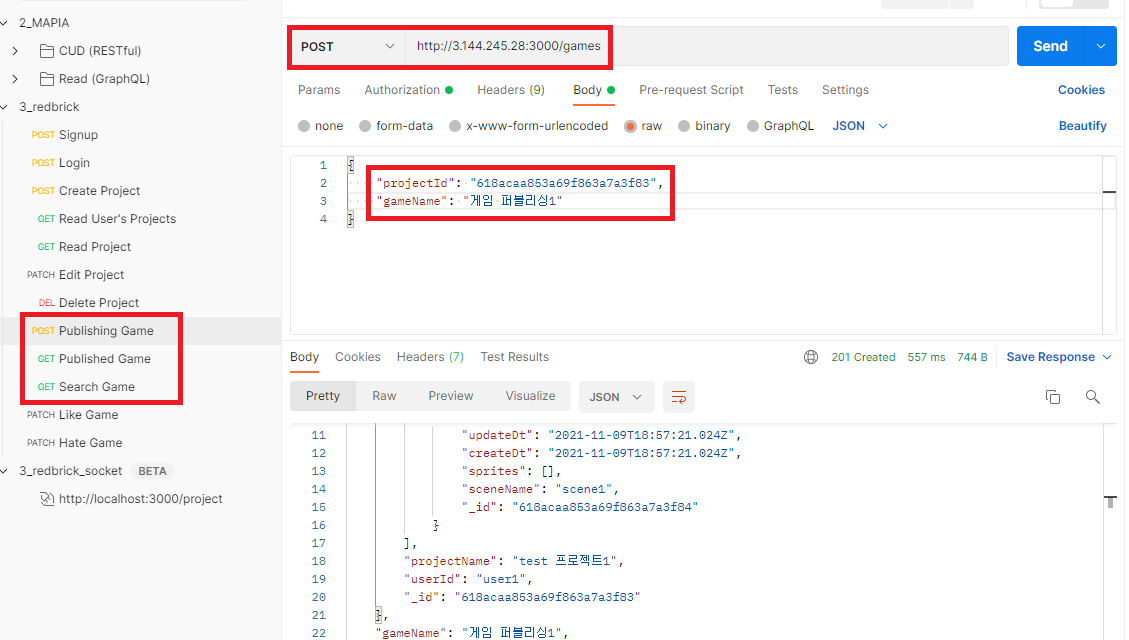The width and height of the screenshot is (1129, 640).
Task: Open the Test Results tab
Action: tap(514, 356)
